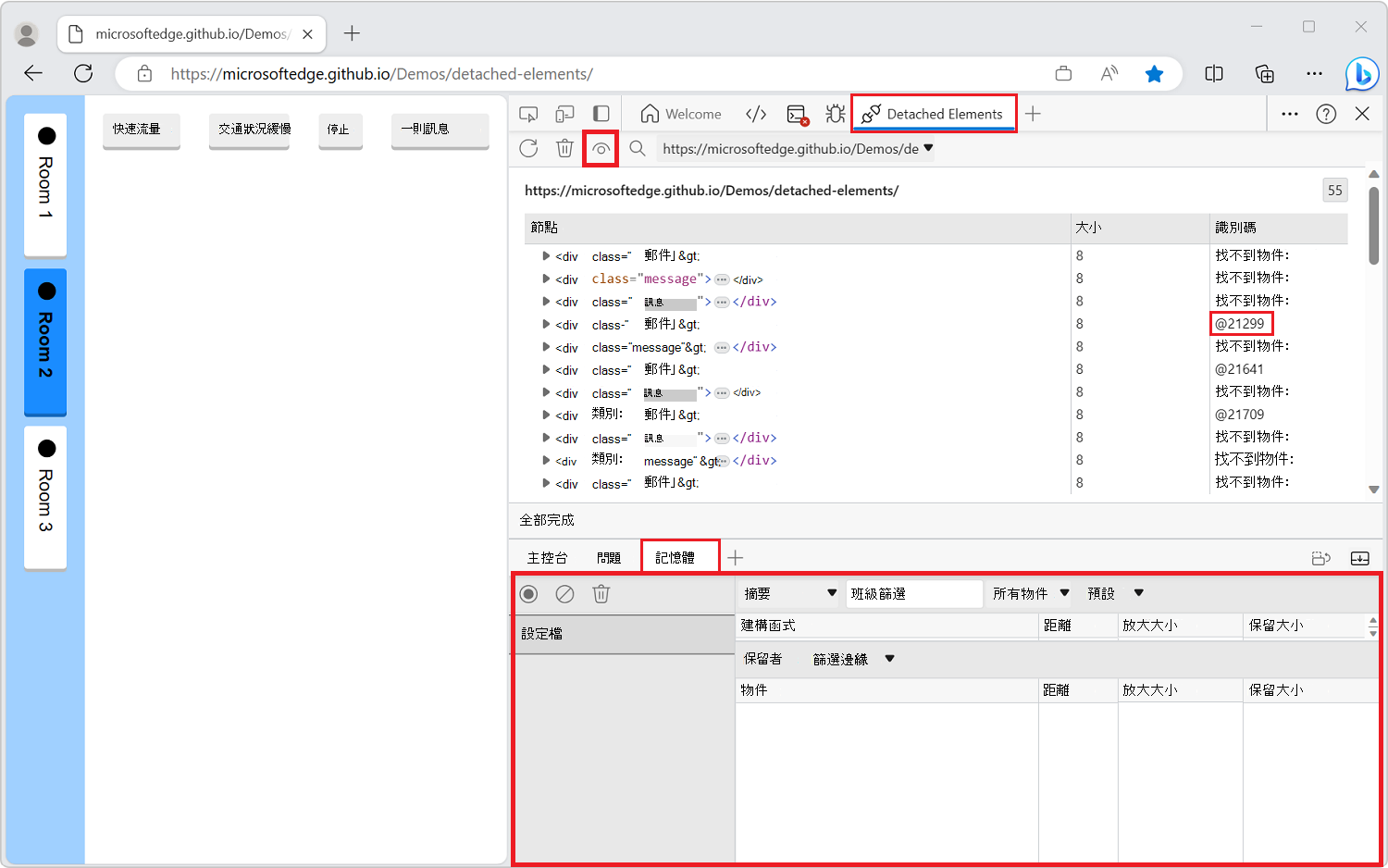Switch to the Welcome tab
Screen dimensions: 1388x868
coord(681,114)
